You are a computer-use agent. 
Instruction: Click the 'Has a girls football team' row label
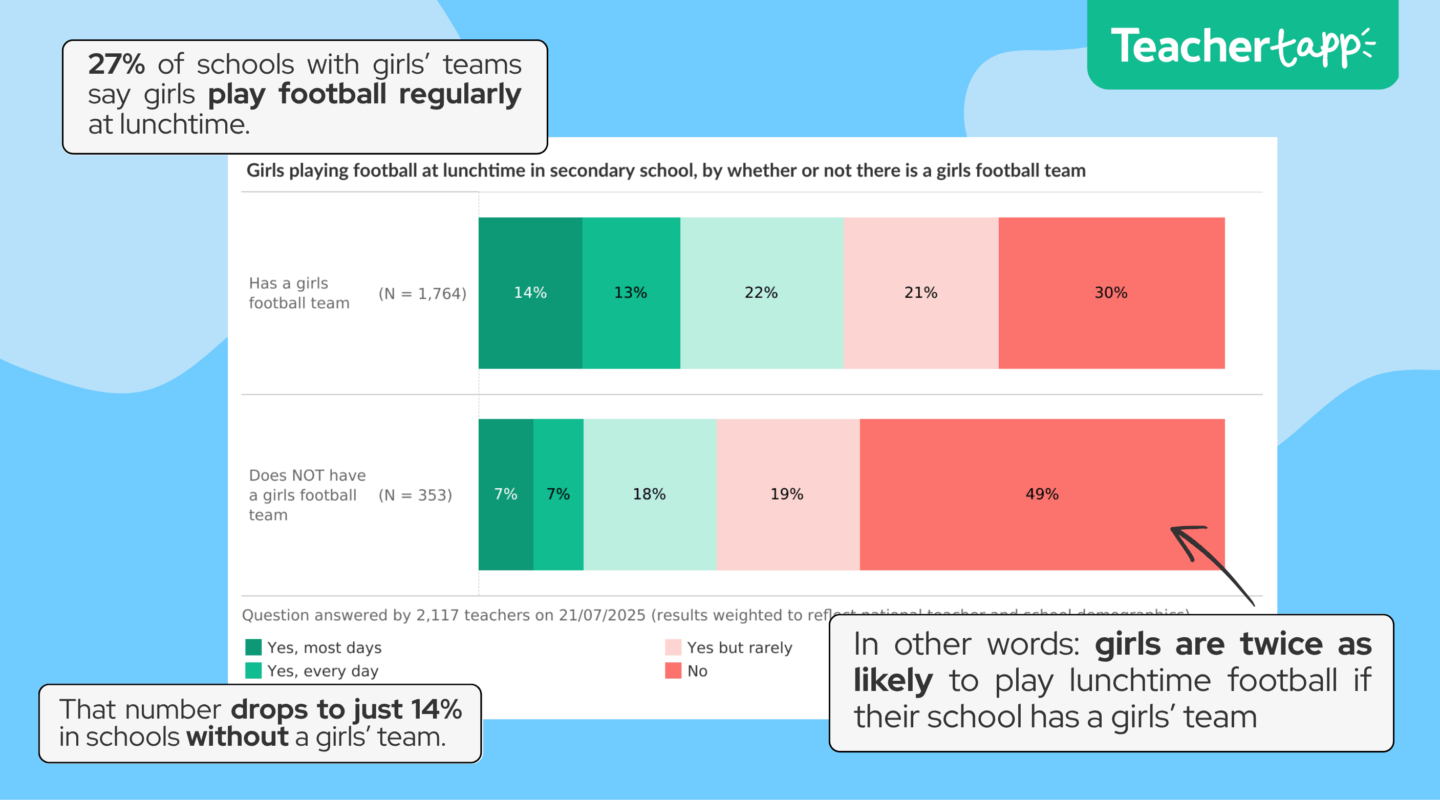(299, 293)
